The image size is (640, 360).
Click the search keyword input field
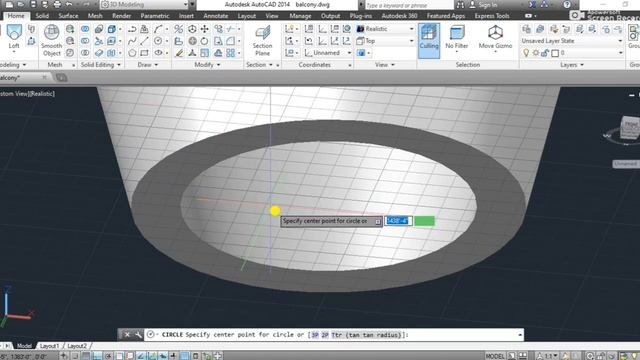(x=408, y=5)
